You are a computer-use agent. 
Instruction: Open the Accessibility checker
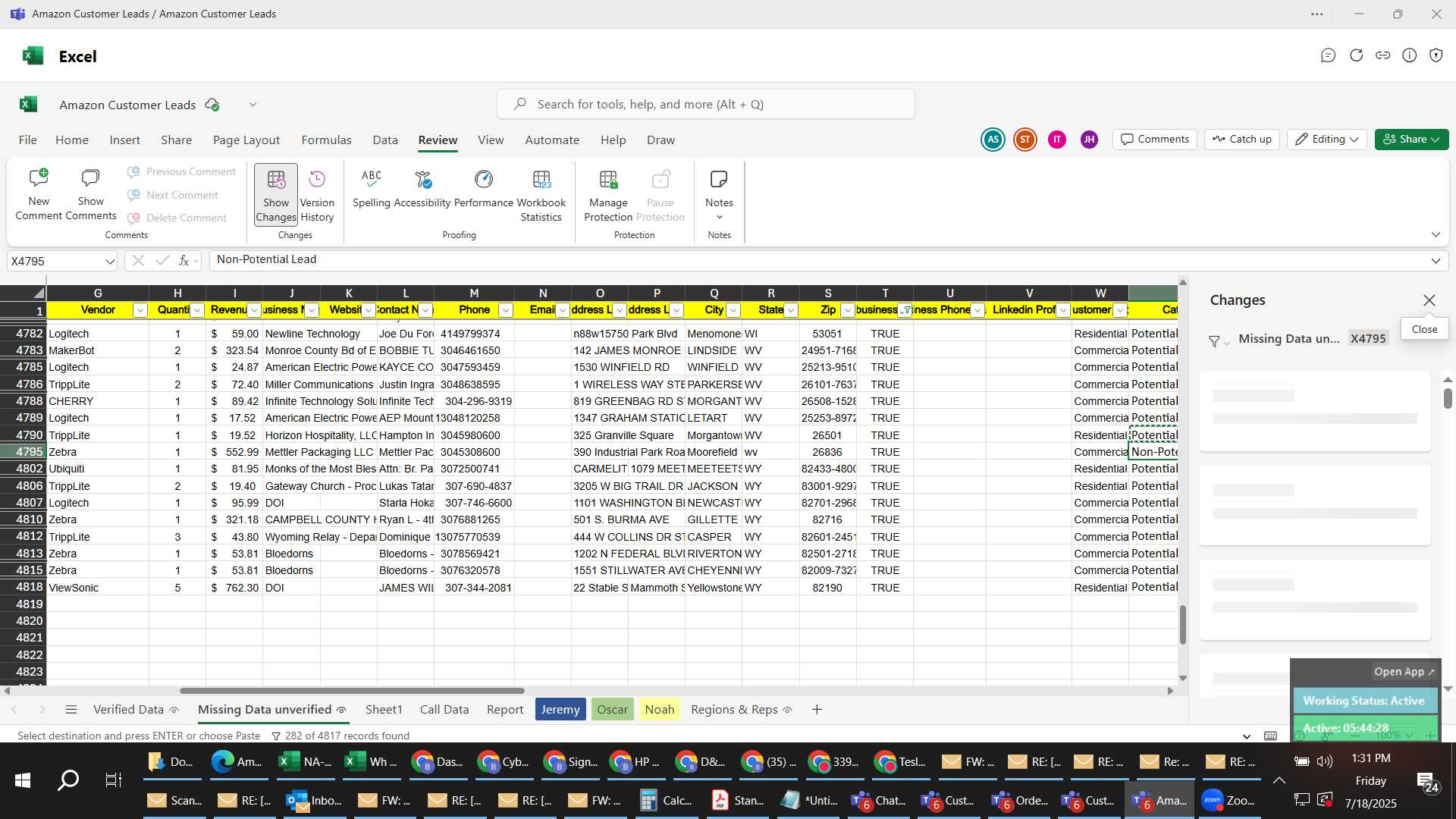point(422,188)
